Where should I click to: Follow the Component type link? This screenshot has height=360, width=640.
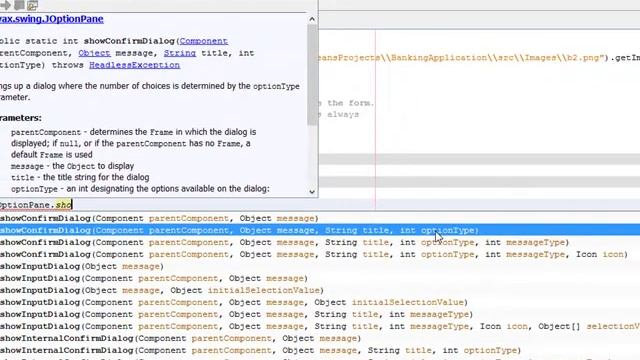tap(204, 41)
